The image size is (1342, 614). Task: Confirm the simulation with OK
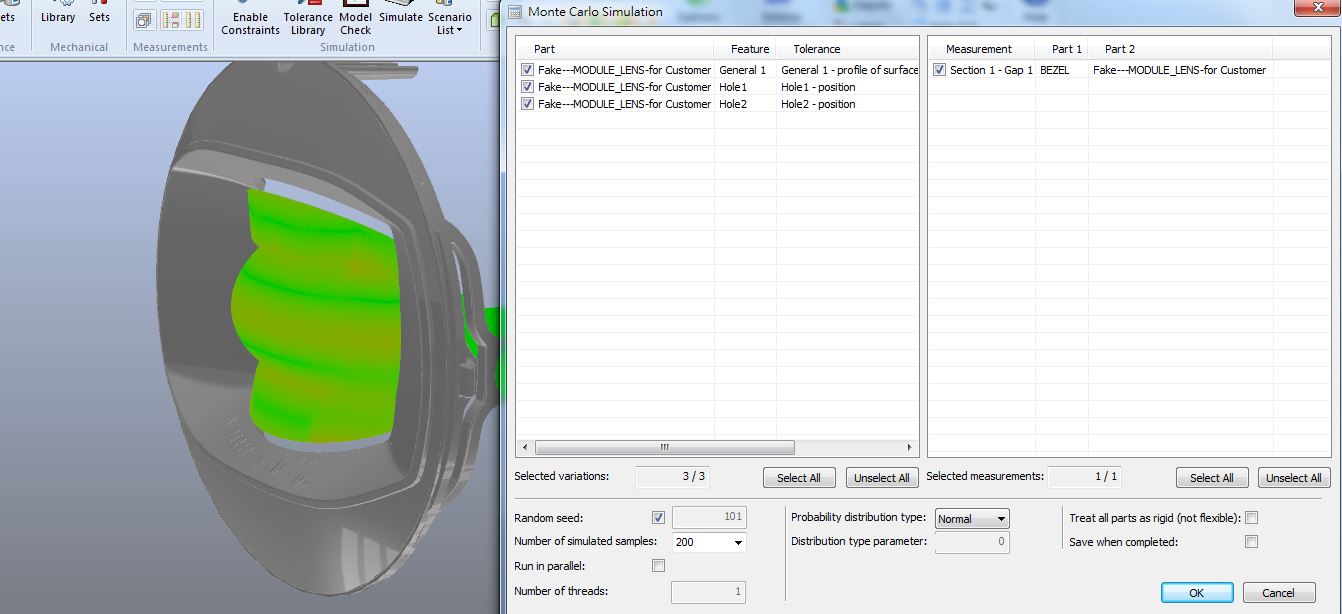pyautogui.click(x=1197, y=593)
